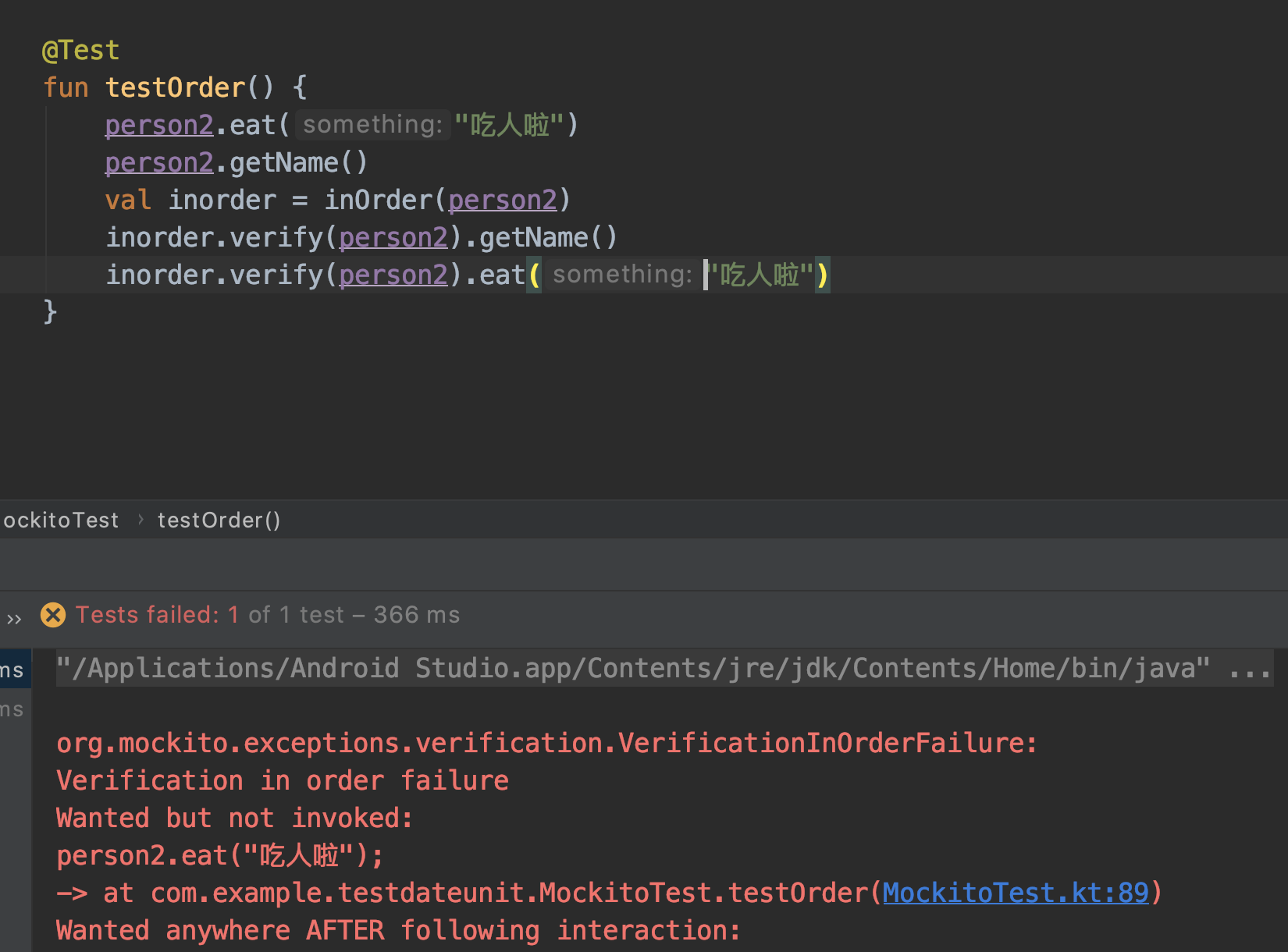Click the 'val inorder' variable declaration

tap(191, 200)
